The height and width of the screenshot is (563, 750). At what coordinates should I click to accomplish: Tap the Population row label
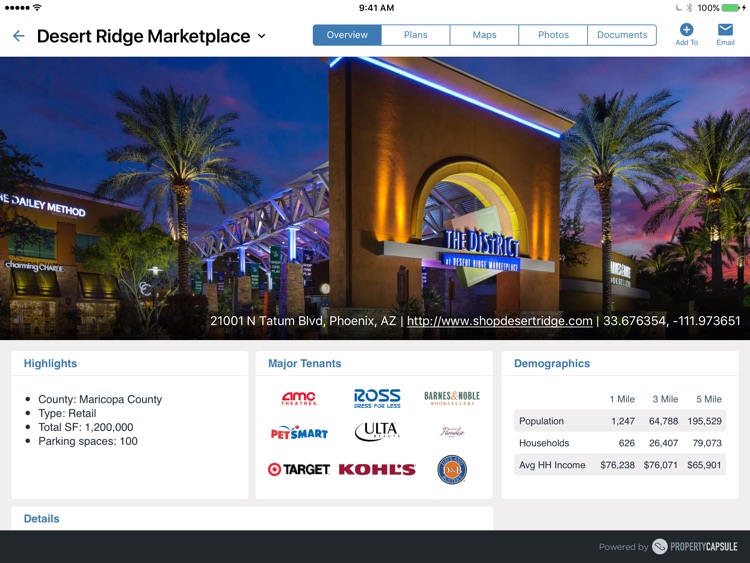pos(541,421)
